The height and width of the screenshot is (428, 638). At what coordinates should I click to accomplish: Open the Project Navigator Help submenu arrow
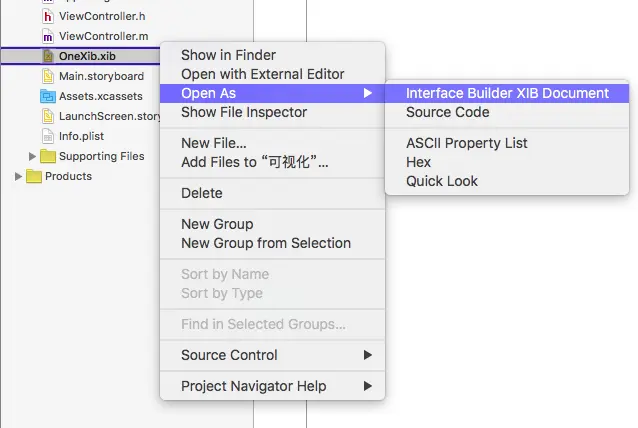coord(368,386)
